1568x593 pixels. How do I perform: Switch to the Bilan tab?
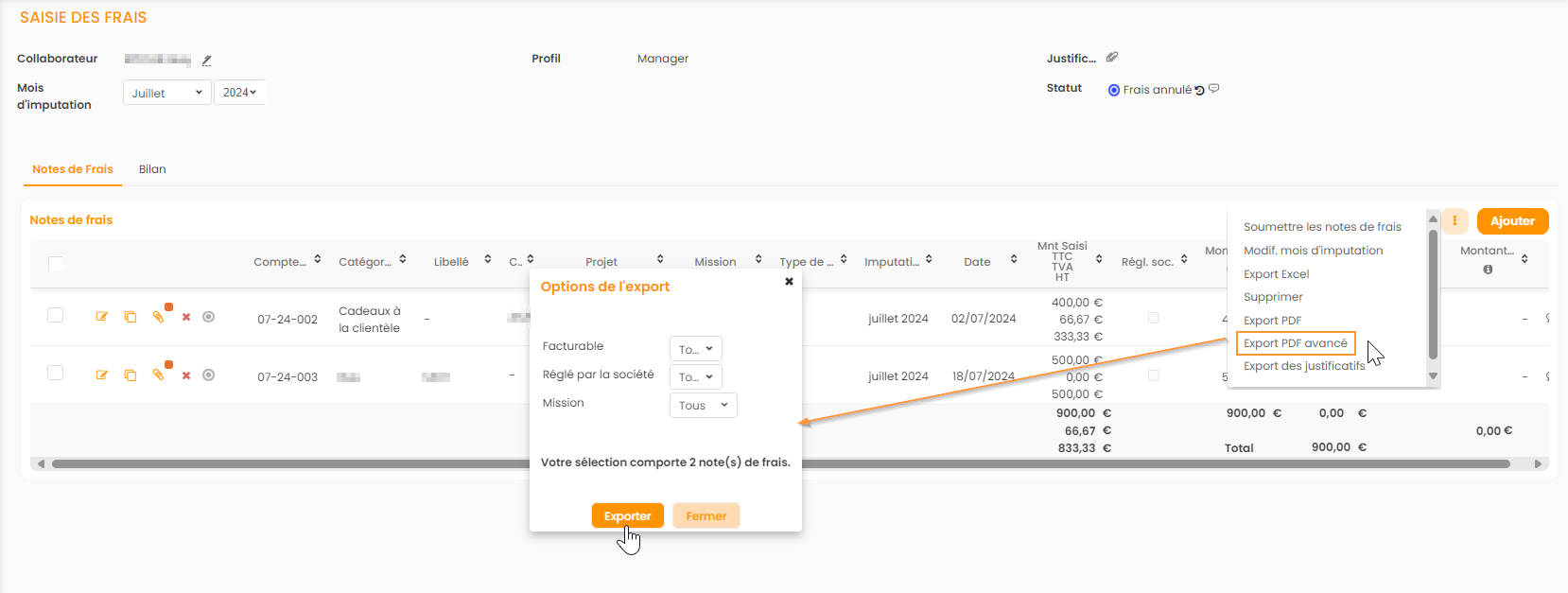(x=152, y=169)
